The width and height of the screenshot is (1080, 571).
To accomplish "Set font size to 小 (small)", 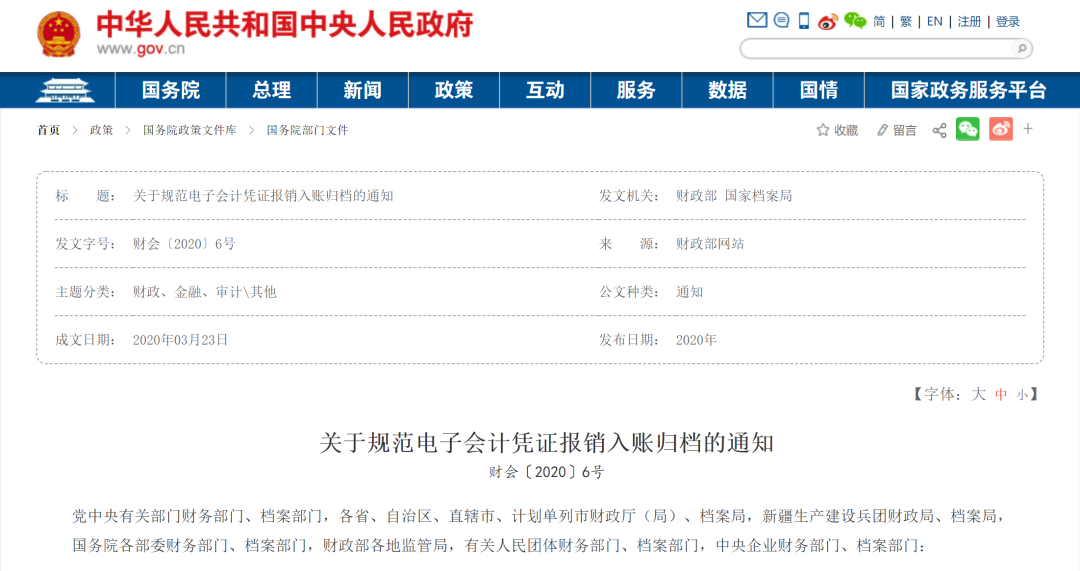I will (x=1022, y=394).
